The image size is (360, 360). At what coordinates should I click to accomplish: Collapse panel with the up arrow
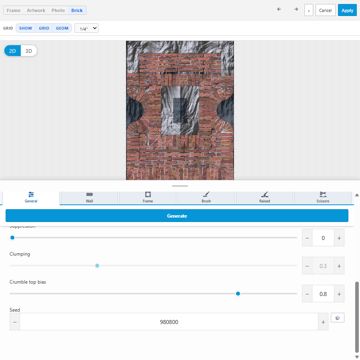357,195
